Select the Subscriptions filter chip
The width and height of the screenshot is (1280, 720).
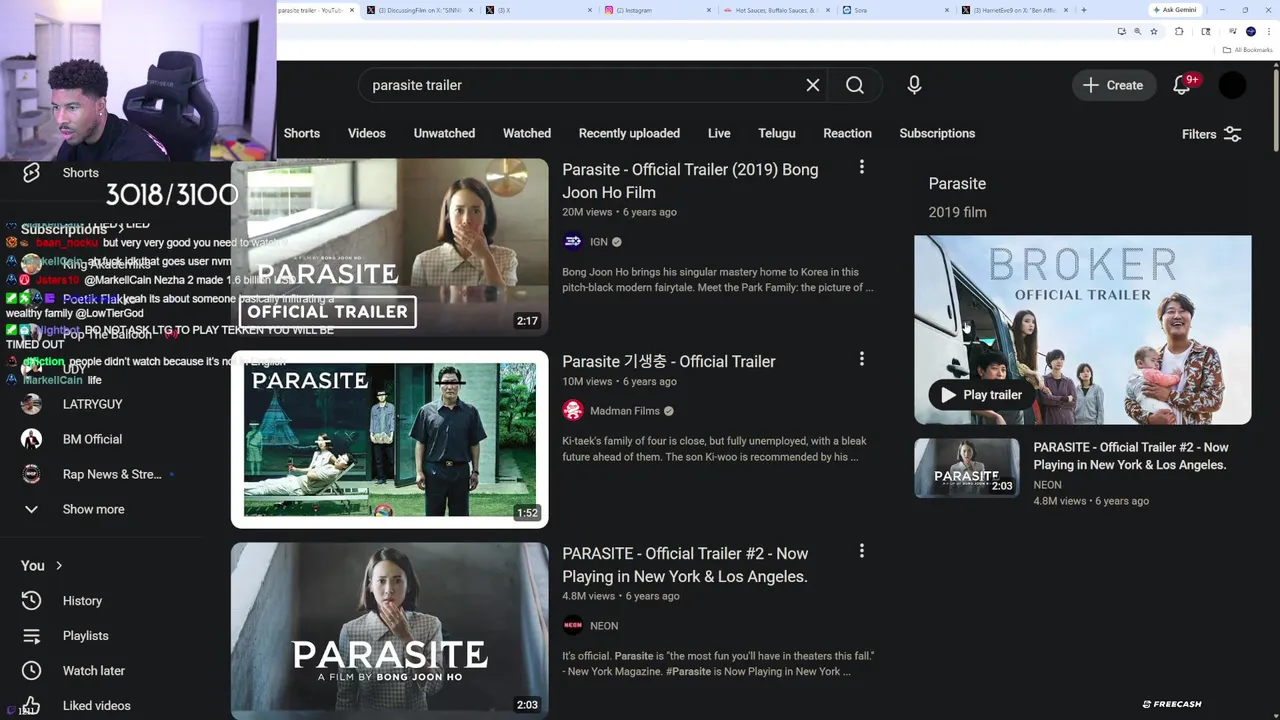click(x=937, y=133)
